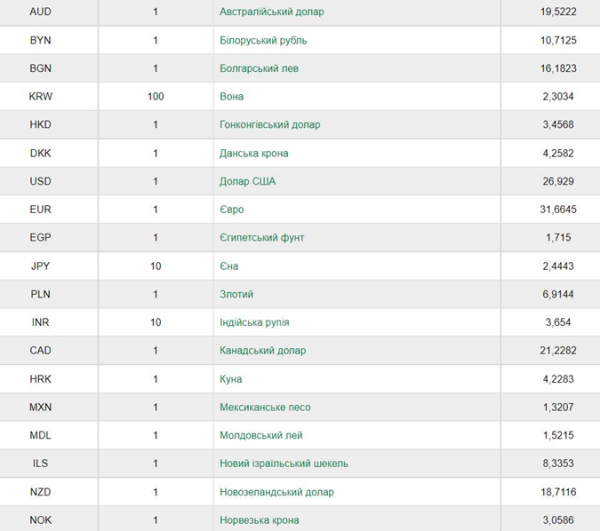The image size is (600, 531).
Task: Open the Євро currency link
Action: (x=232, y=210)
